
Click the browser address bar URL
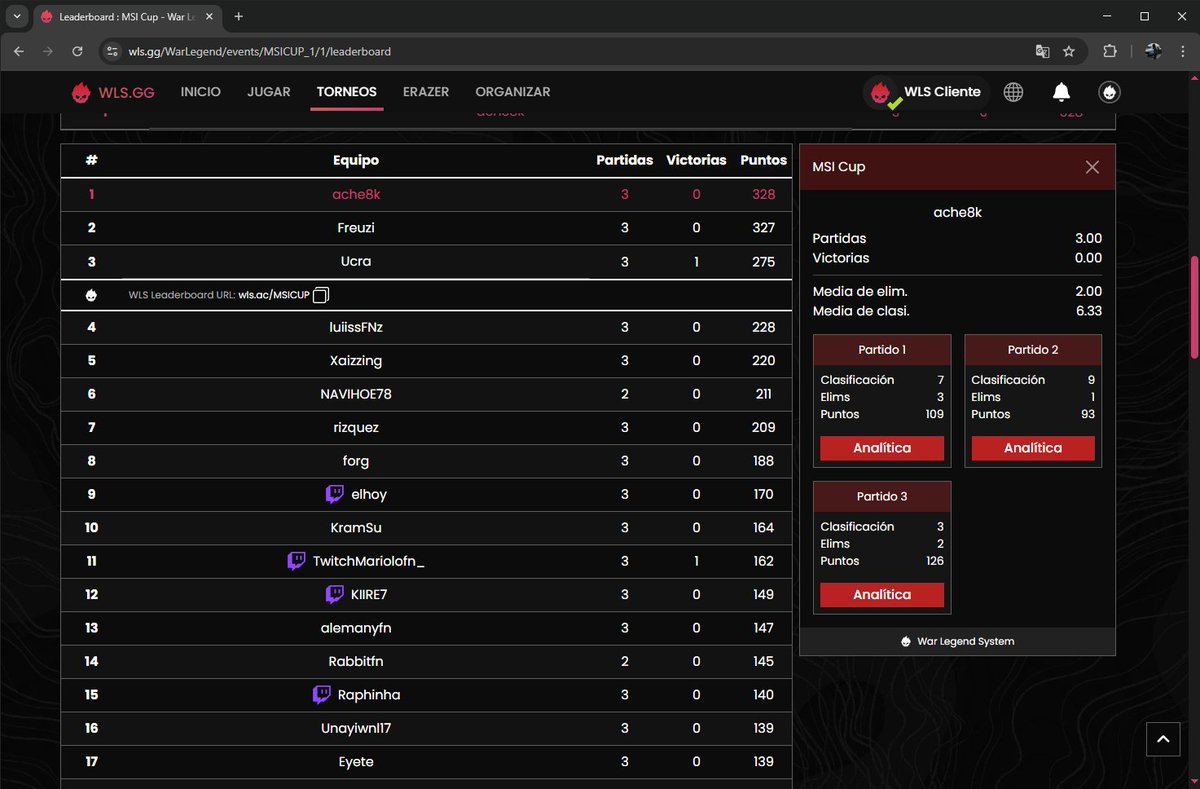click(260, 51)
